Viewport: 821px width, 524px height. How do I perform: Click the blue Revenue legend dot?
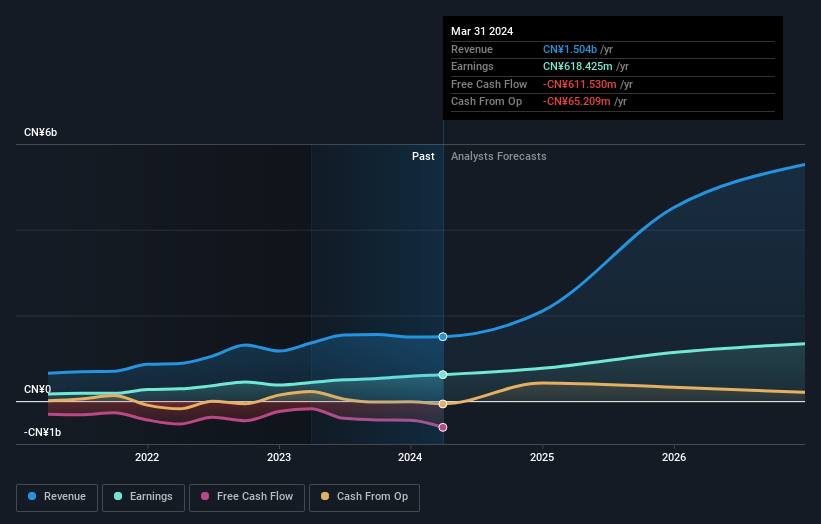click(32, 496)
